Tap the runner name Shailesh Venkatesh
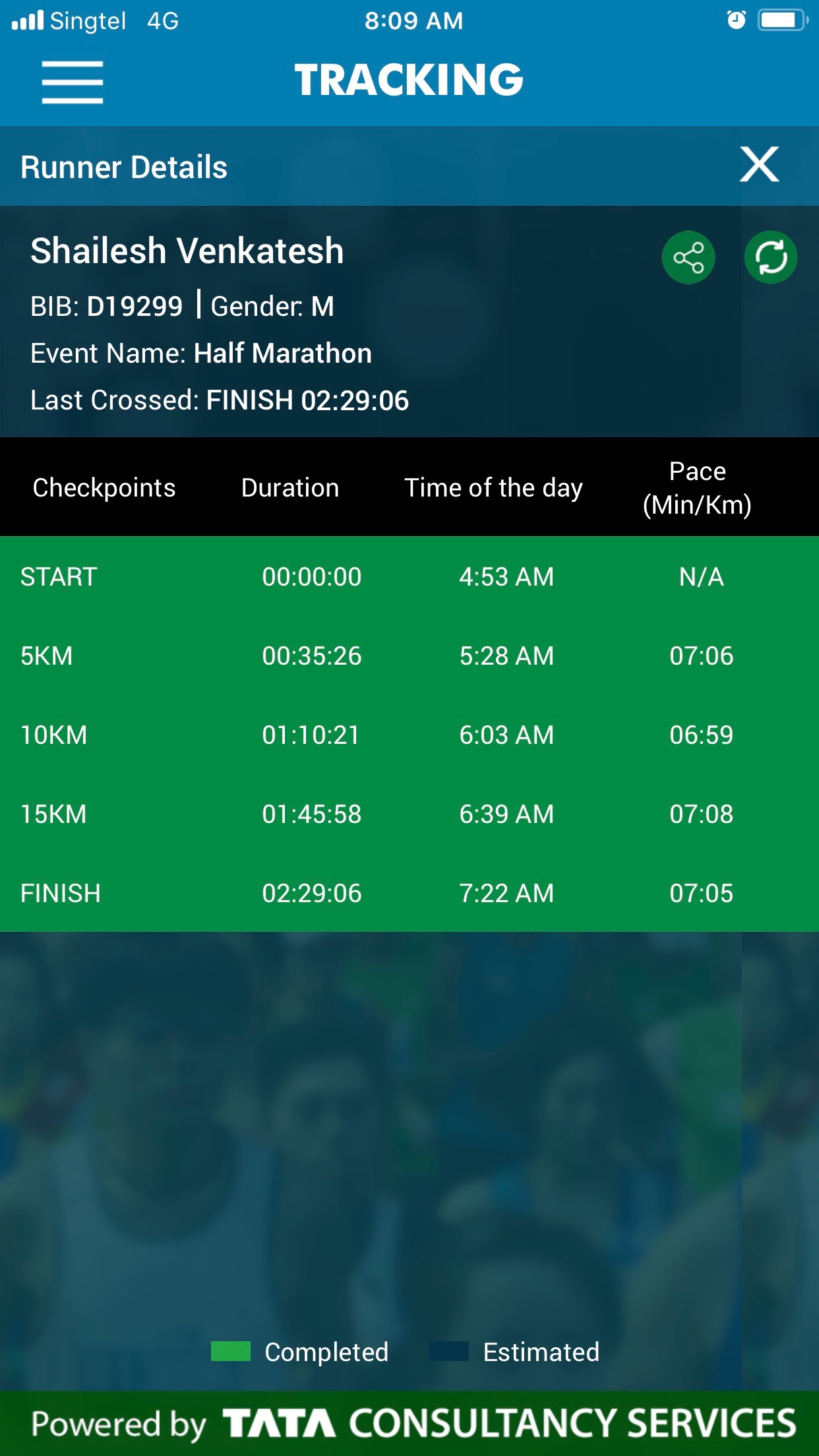Viewport: 819px width, 1456px height. click(187, 251)
